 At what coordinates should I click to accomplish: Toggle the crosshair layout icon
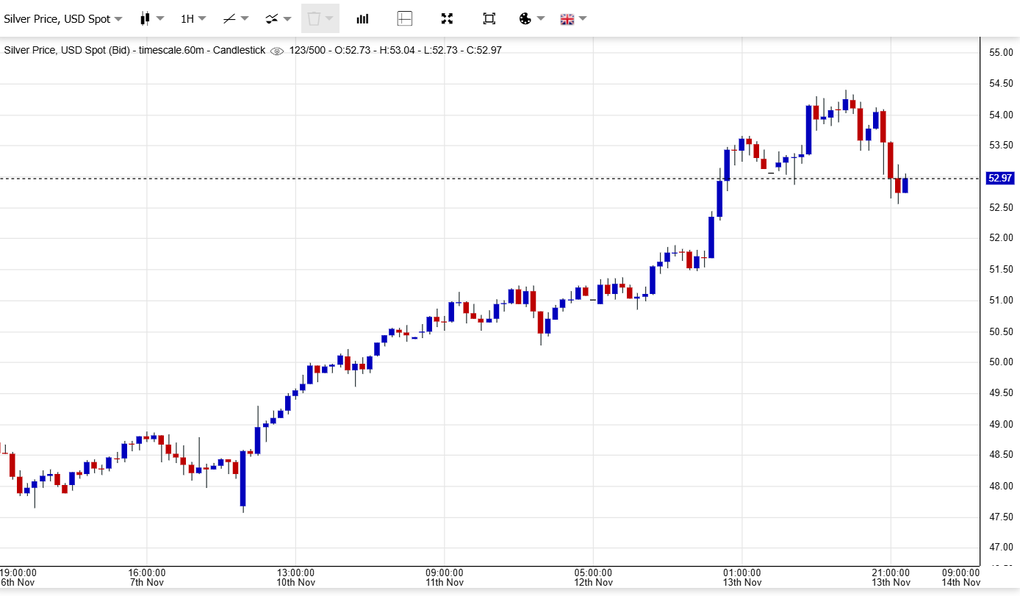coord(405,19)
